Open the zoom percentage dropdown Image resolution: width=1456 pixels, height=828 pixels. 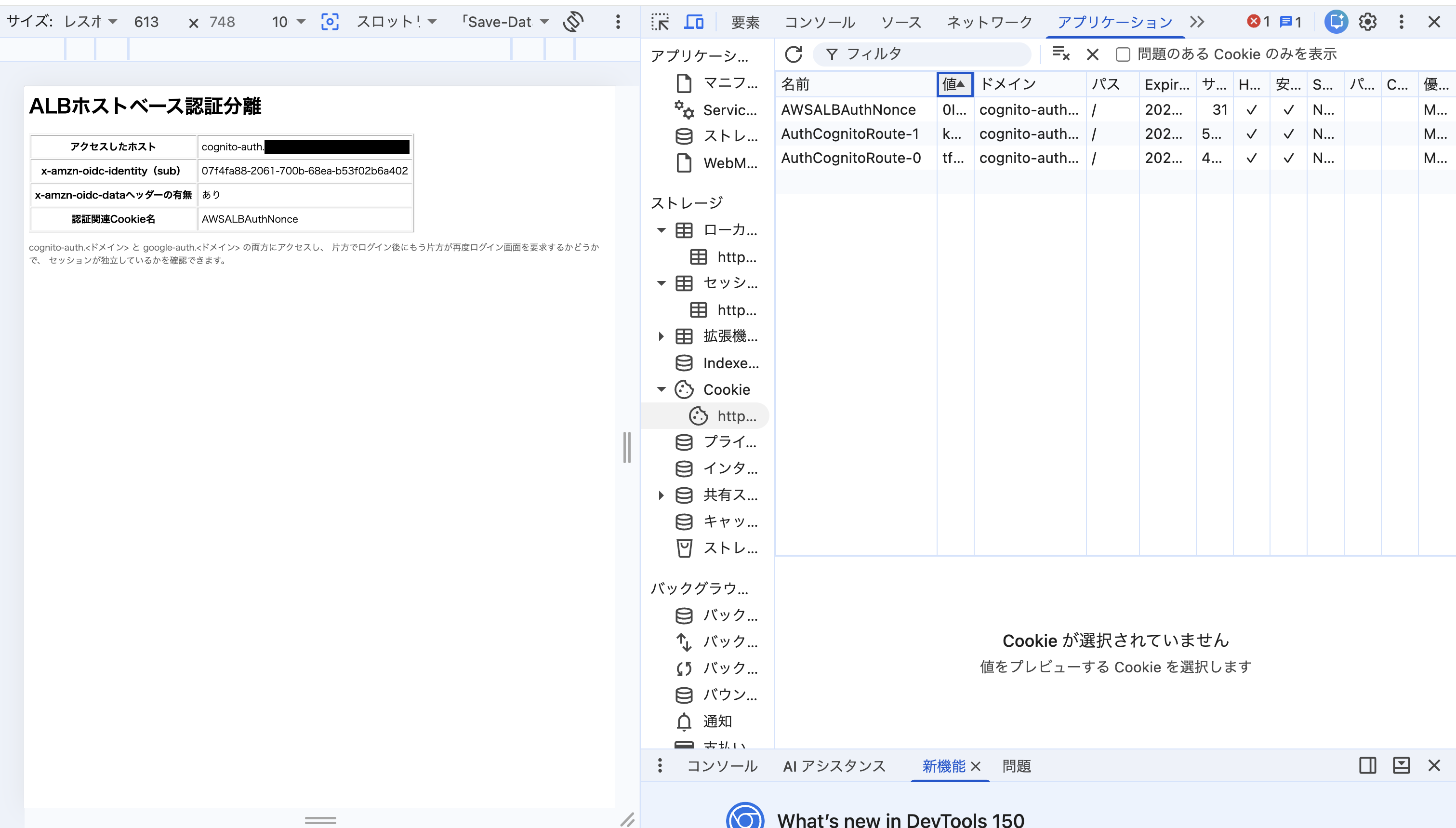(288, 22)
